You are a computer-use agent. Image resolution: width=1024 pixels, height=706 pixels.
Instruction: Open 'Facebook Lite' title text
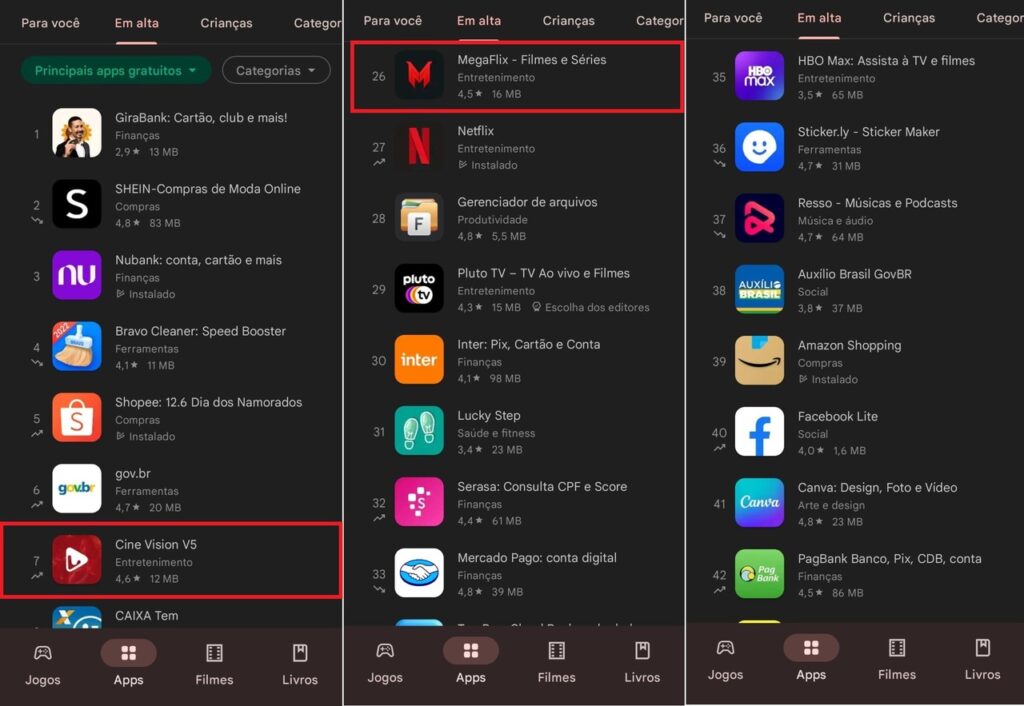[837, 417]
